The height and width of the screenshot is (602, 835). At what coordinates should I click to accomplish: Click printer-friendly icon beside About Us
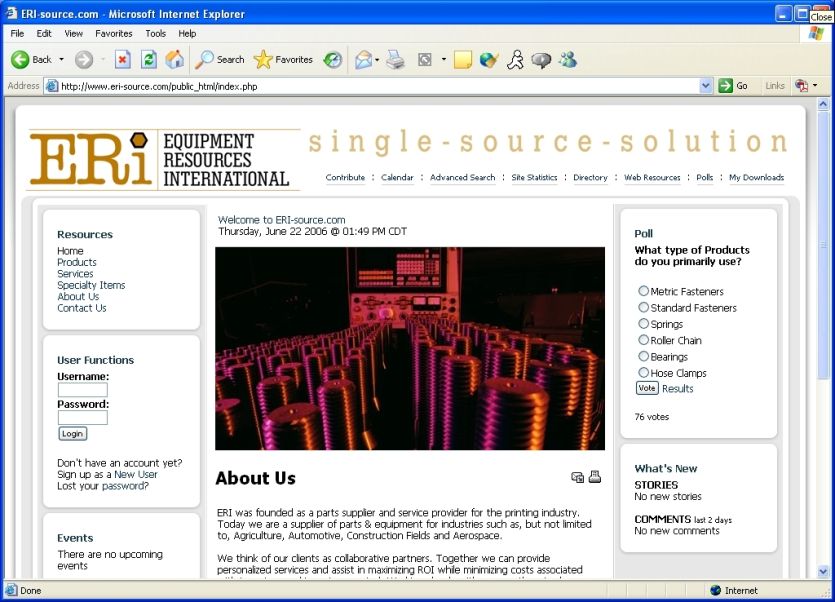point(595,477)
